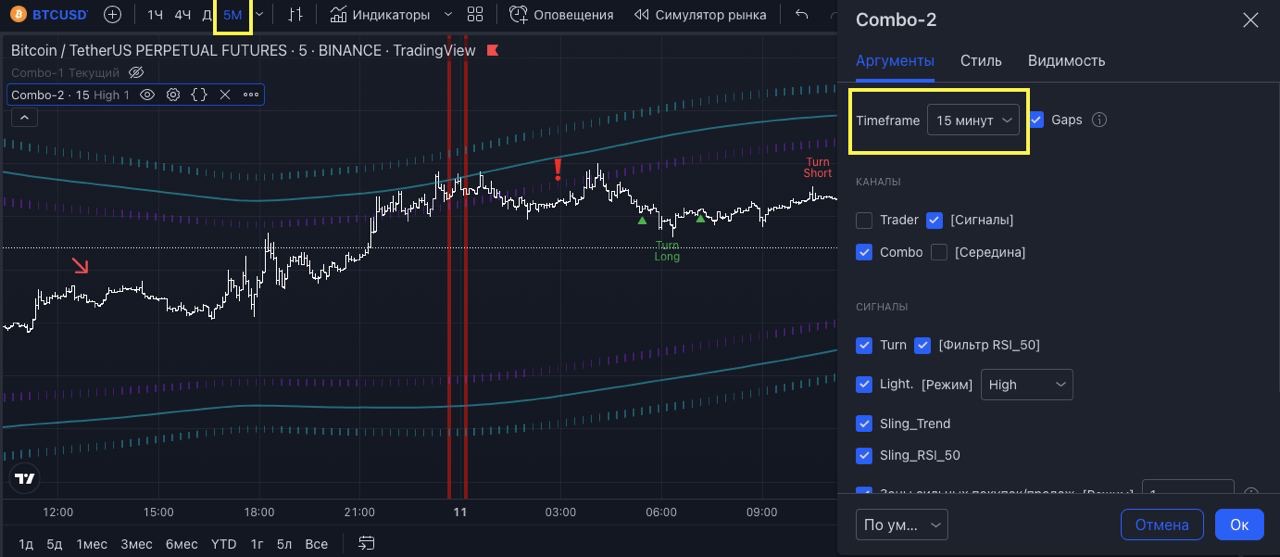Viewport: 1280px width, 557px height.
Task: Click the Отмена button
Action: tap(1162, 524)
